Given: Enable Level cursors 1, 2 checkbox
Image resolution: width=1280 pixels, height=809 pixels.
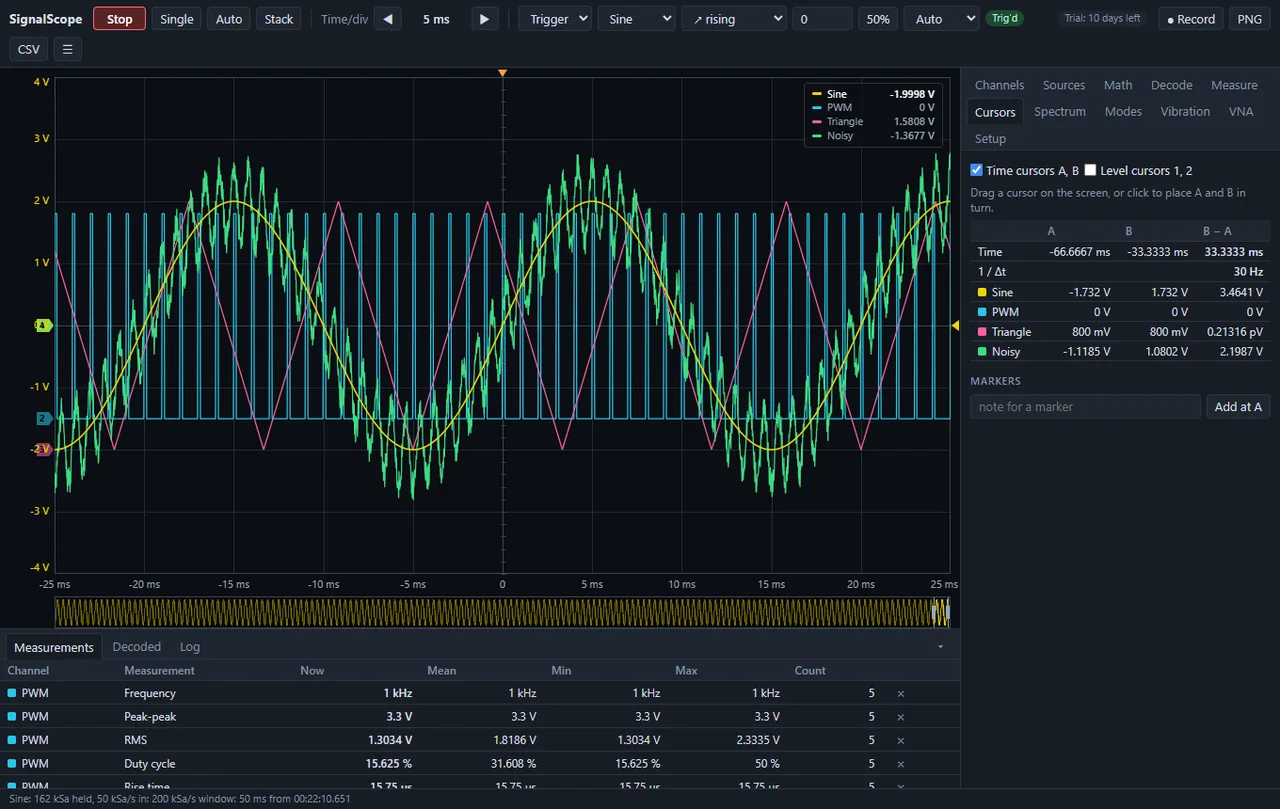Looking at the screenshot, I should (1091, 171).
